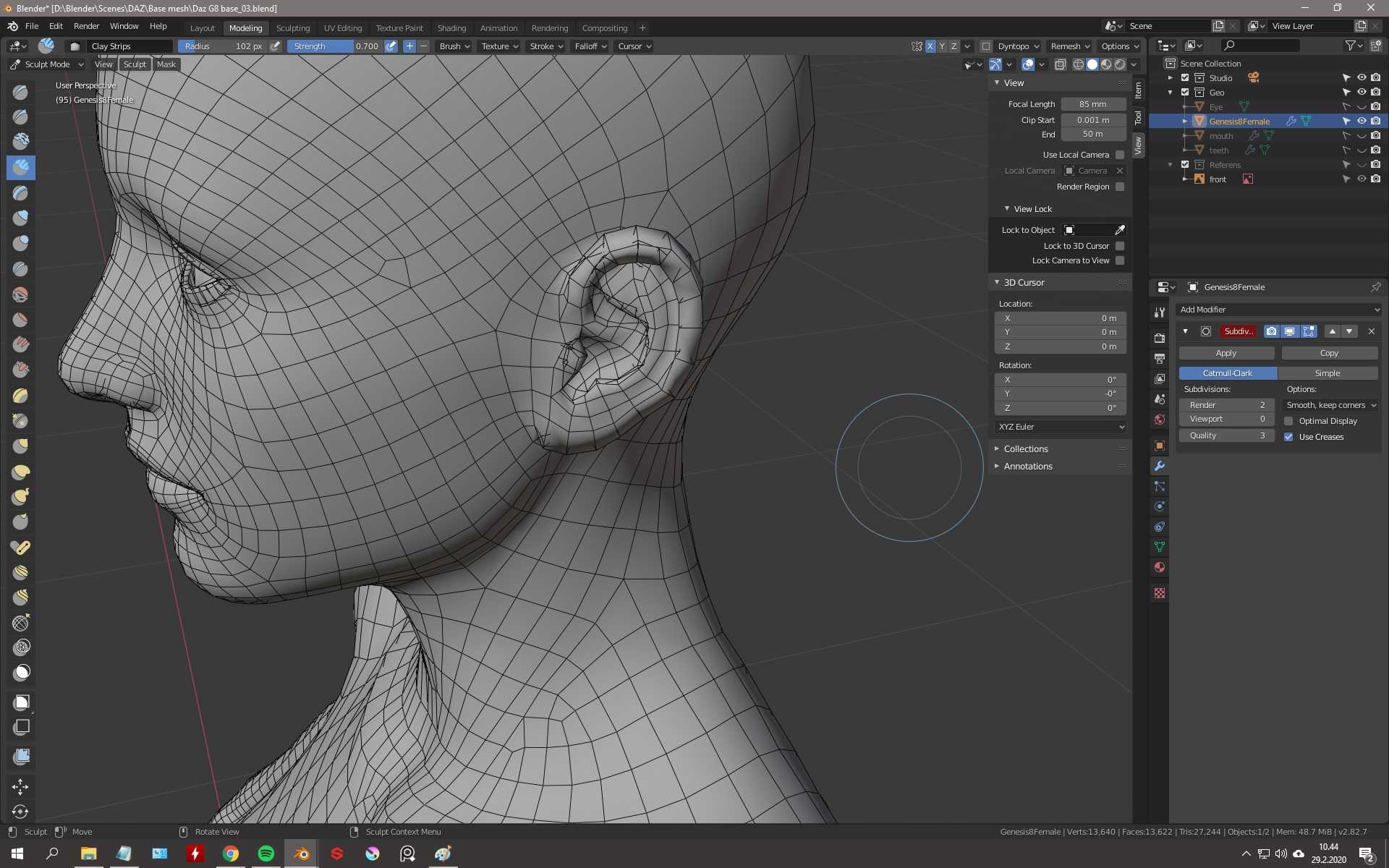Click the Dyntopo settings icon
The height and width of the screenshot is (868, 1389).
point(1039,46)
